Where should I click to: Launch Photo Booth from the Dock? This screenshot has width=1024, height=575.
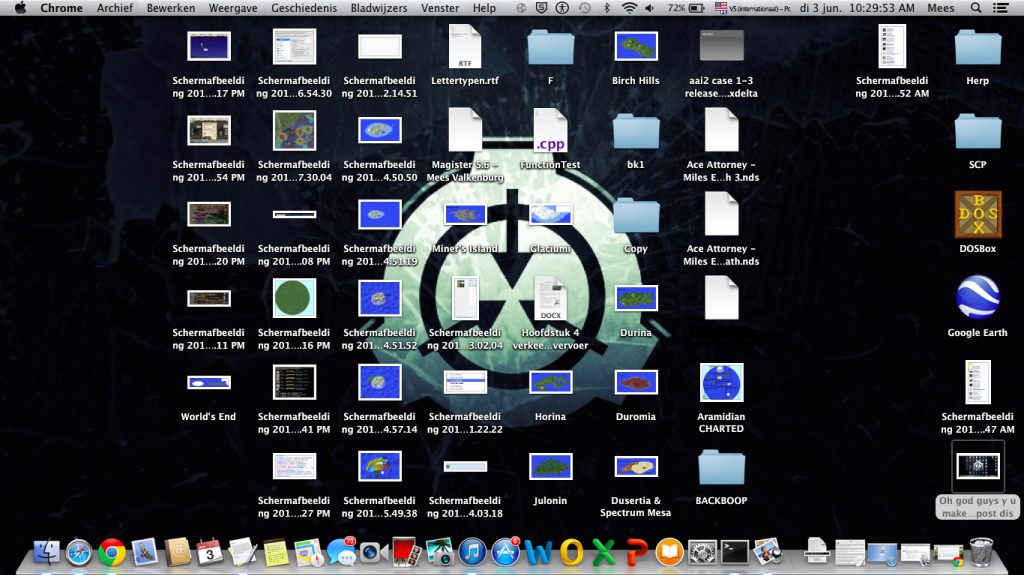click(x=406, y=552)
